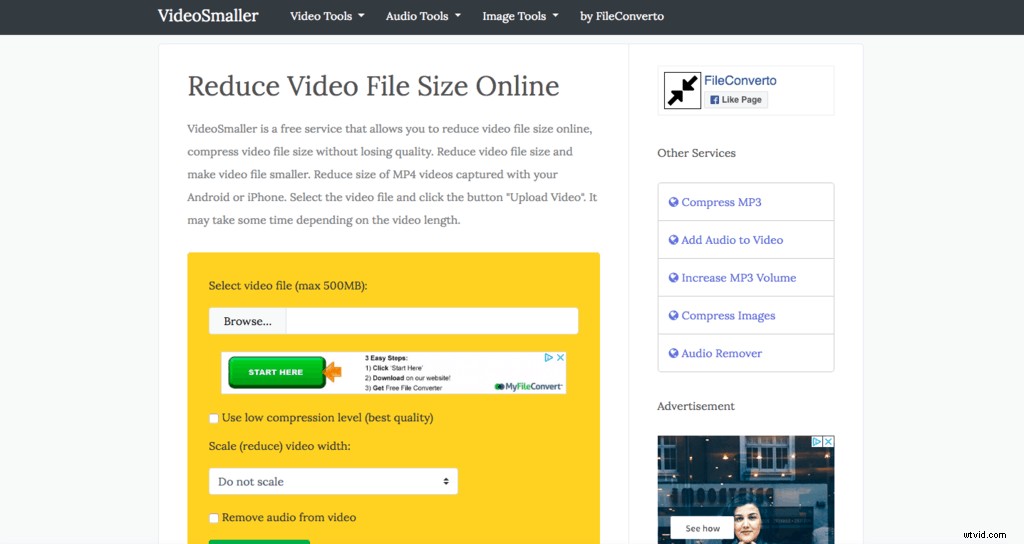Open AdChoices info on sidebar ad
1024x544 pixels.
[816, 441]
